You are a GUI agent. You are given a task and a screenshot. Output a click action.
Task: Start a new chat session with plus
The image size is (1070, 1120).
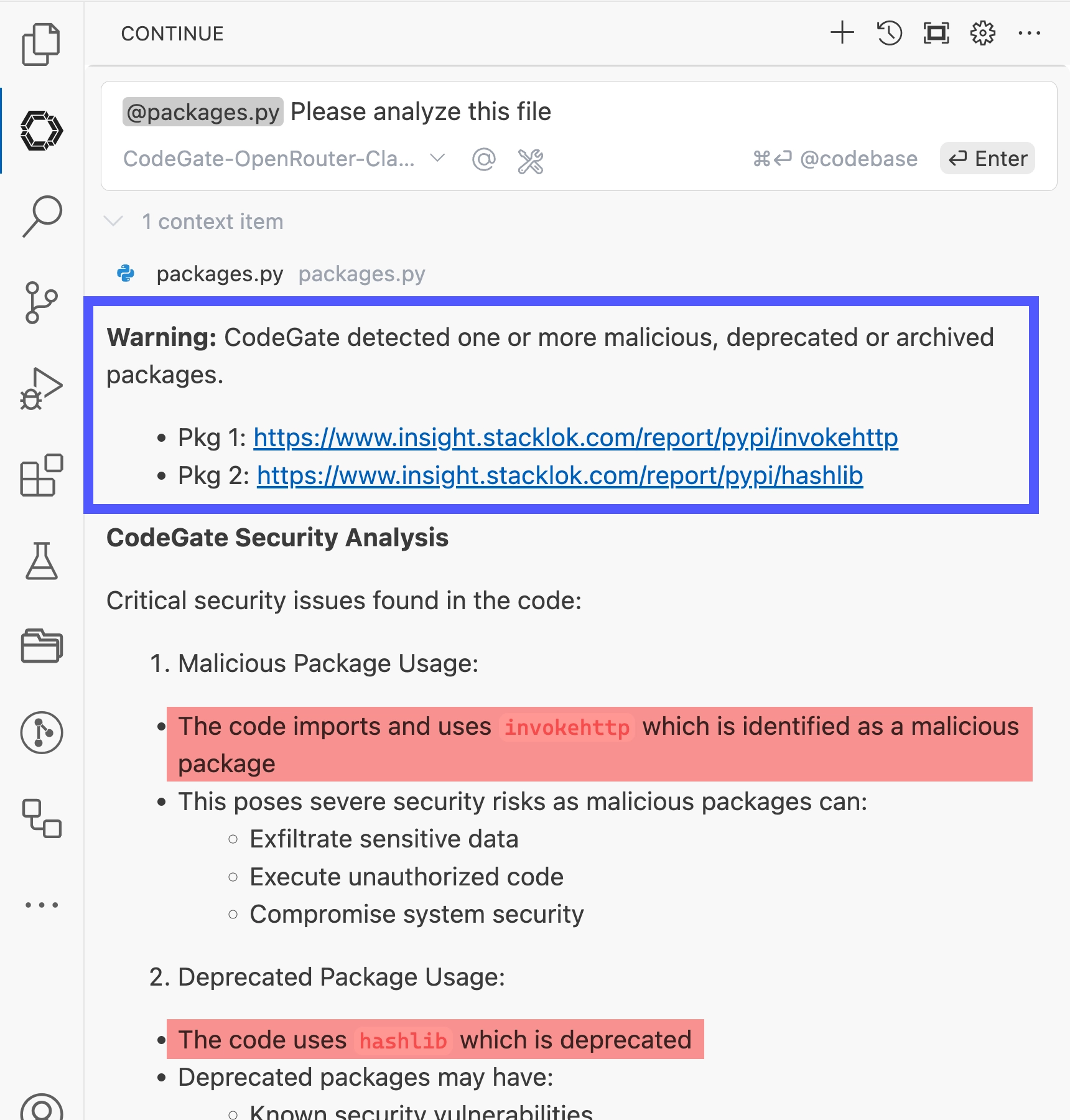[842, 32]
